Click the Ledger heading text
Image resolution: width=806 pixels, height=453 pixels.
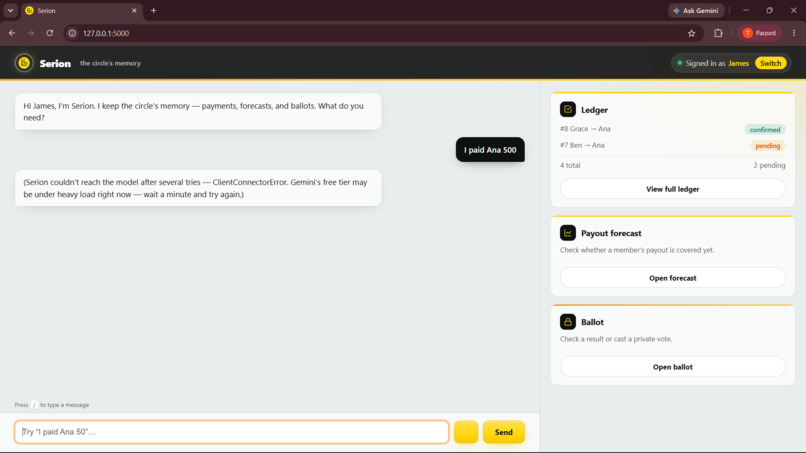[x=594, y=110]
